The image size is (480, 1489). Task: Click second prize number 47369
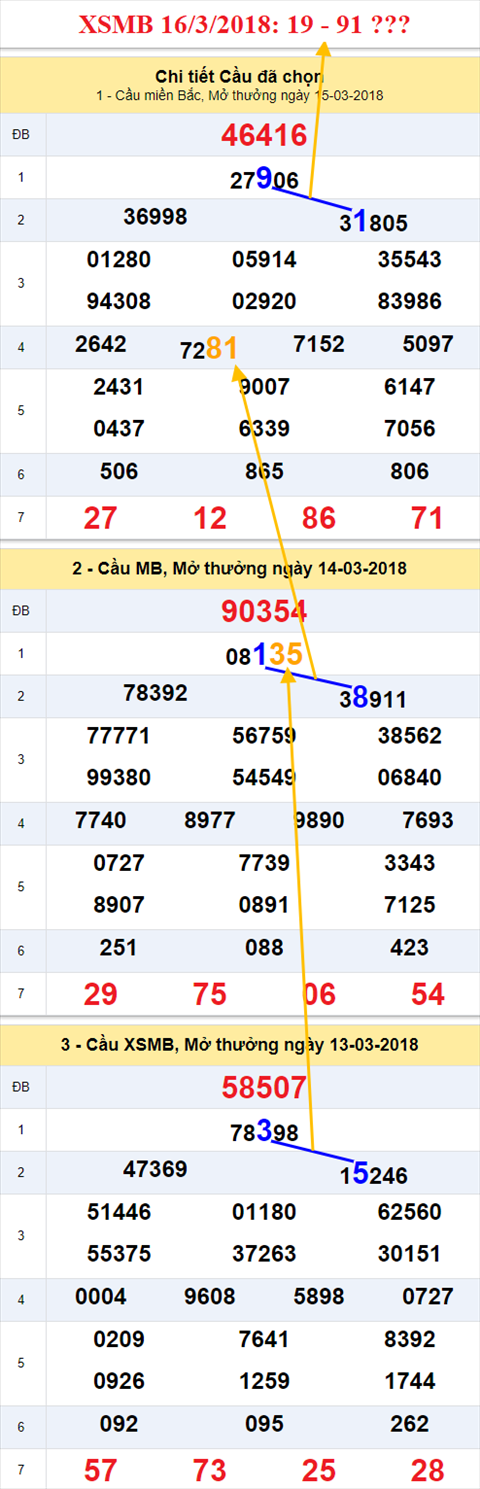[x=155, y=1168]
